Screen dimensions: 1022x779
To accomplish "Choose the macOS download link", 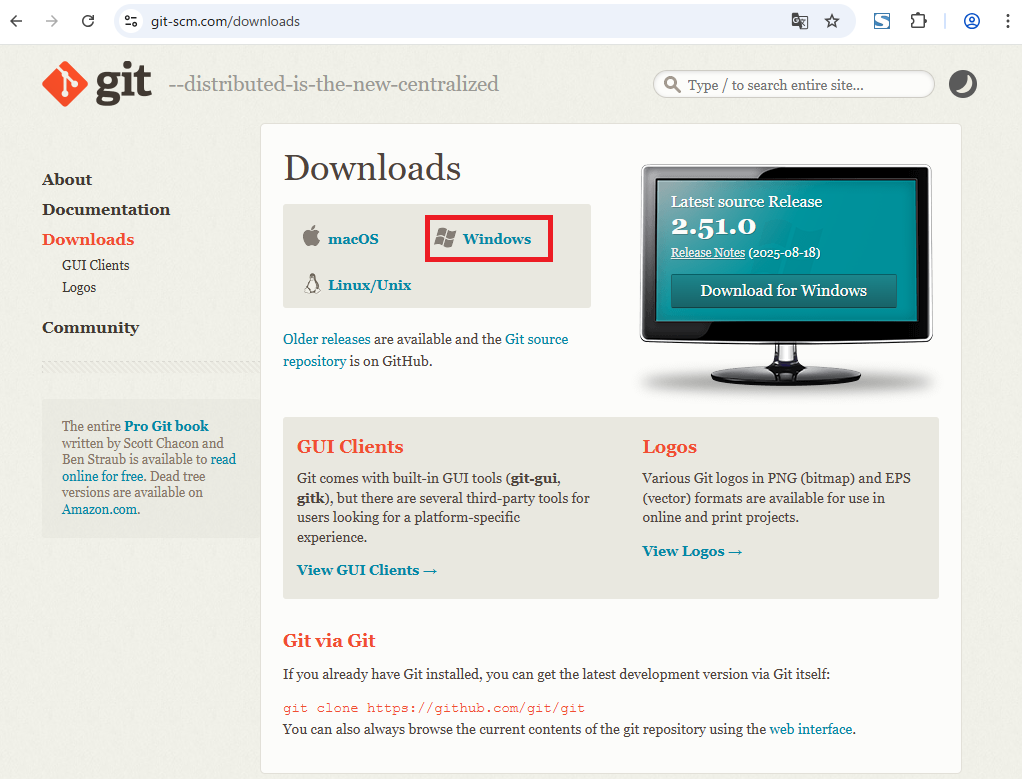I will 353,239.
